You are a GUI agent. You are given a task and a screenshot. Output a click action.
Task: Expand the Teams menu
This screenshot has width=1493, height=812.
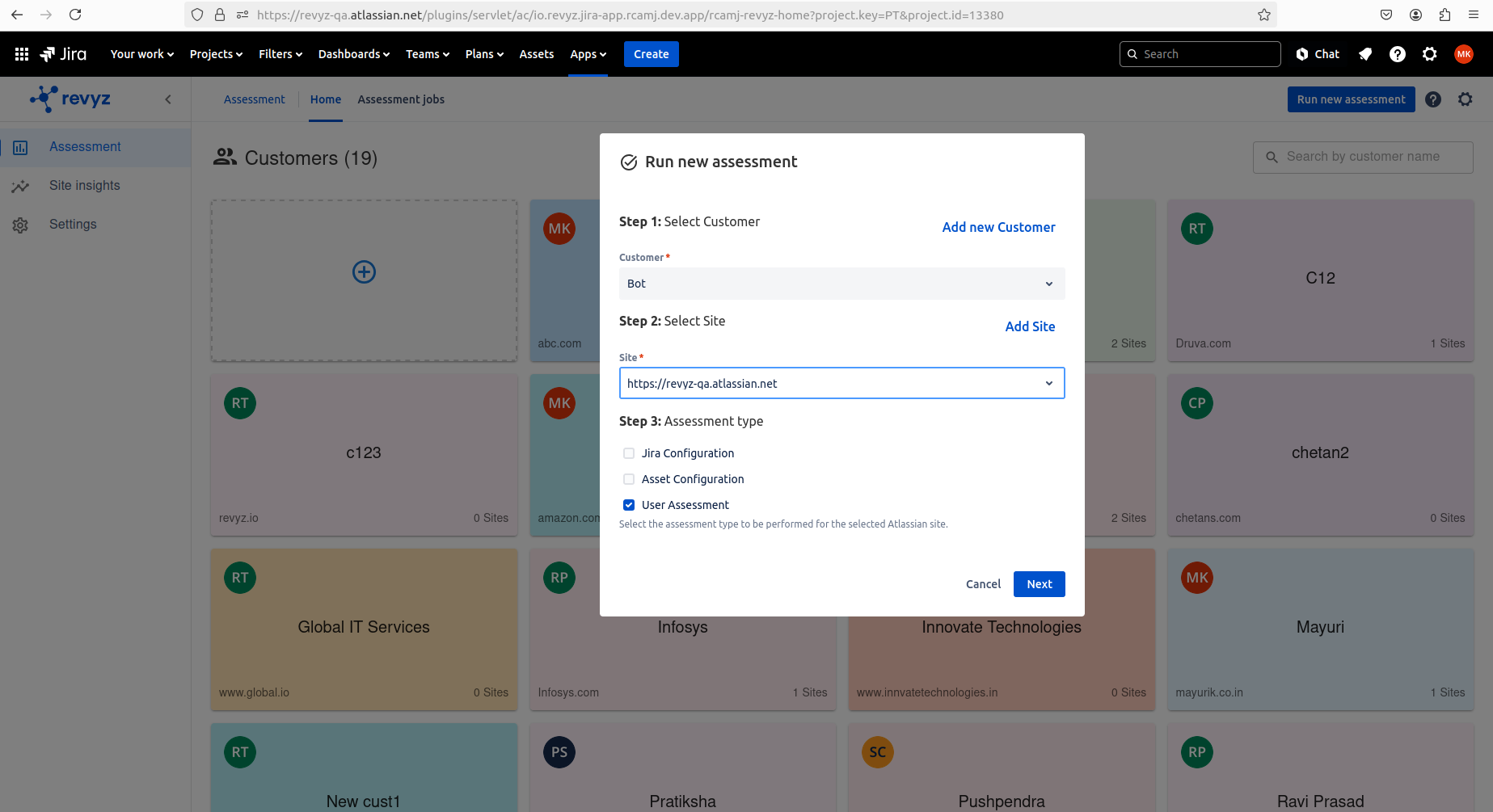(x=428, y=54)
